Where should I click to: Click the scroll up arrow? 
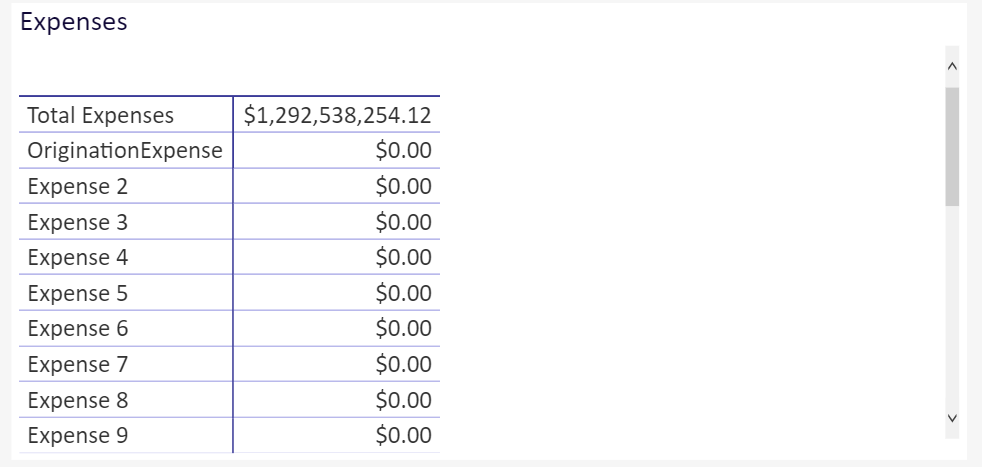pyautogui.click(x=952, y=66)
